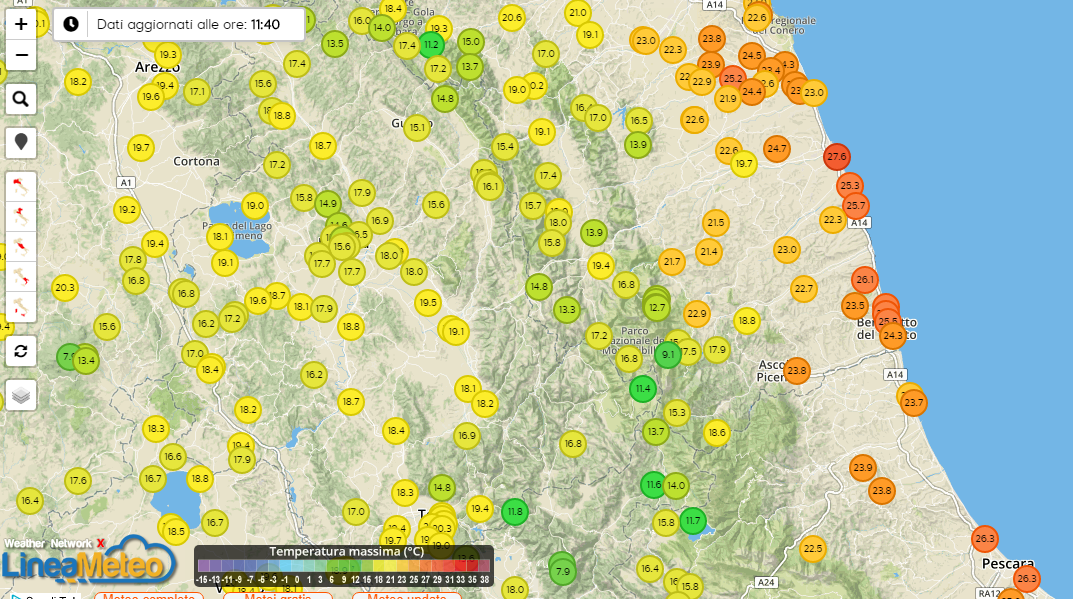Click the Meteo update button
1073x599 pixels.
pos(406,597)
